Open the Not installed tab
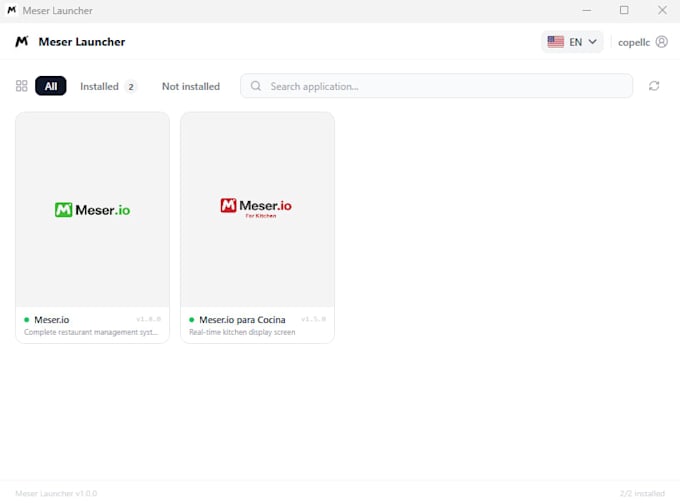Image resolution: width=680 pixels, height=503 pixels. pyautogui.click(x=191, y=86)
